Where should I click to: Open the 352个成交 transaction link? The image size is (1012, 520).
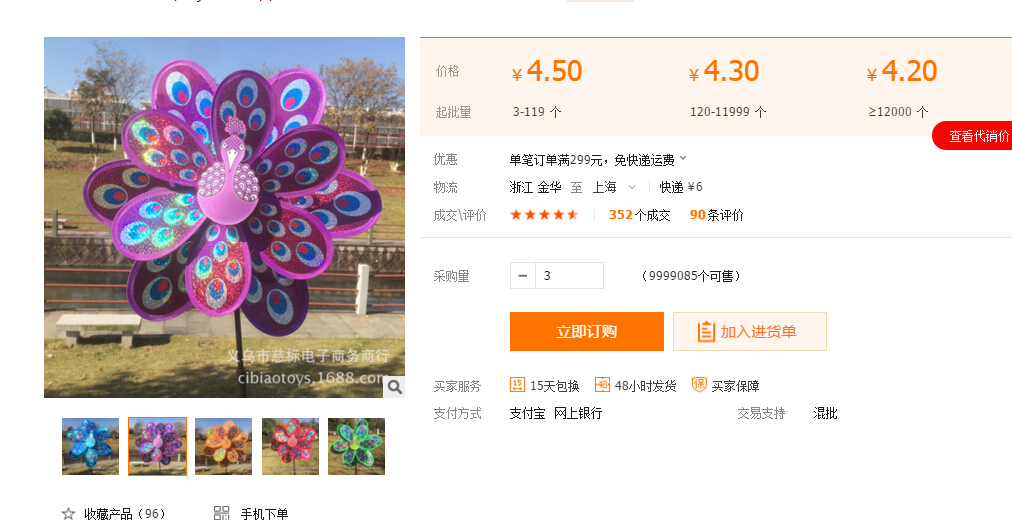tap(640, 215)
